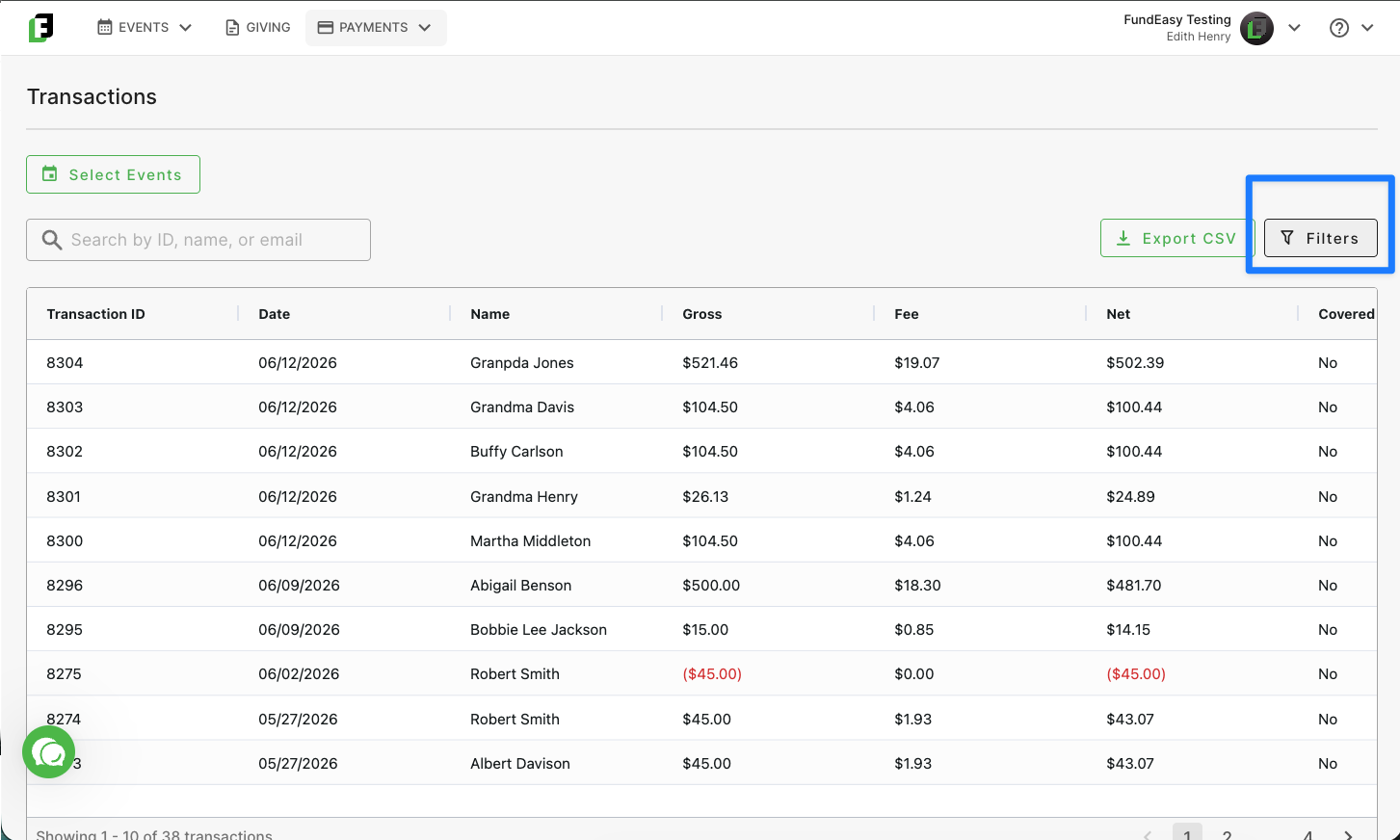The image size is (1400, 840).
Task: Click the funnel icon on Filters
Action: [x=1287, y=238]
